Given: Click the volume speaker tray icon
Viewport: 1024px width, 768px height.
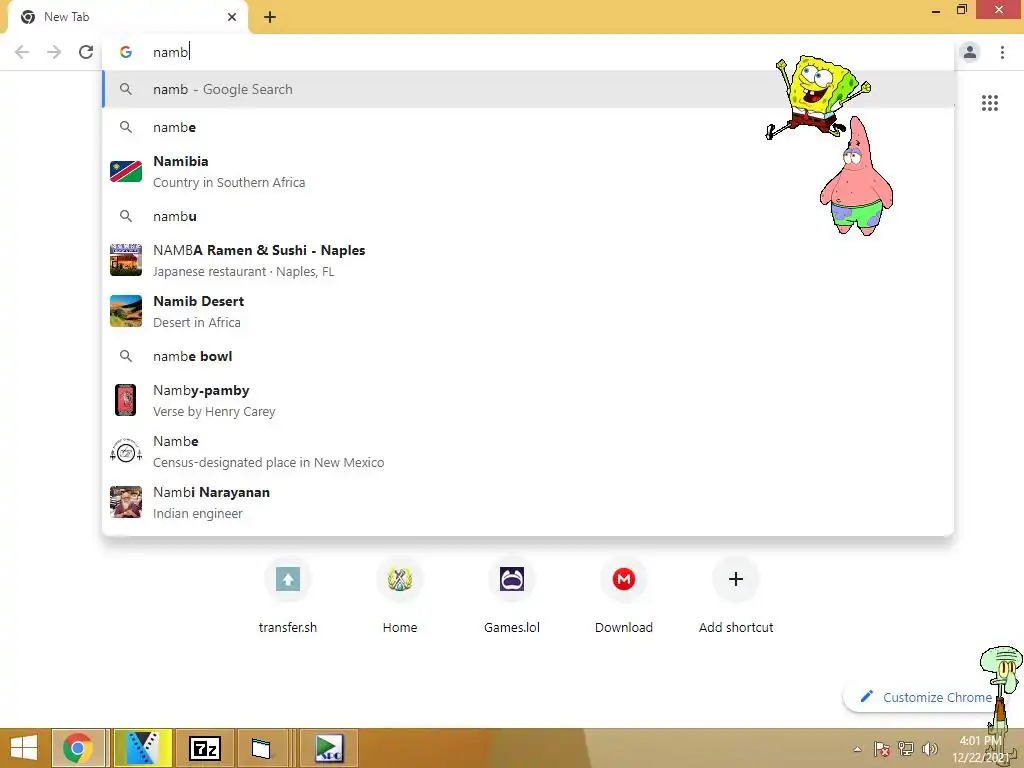Looking at the screenshot, I should [x=929, y=749].
